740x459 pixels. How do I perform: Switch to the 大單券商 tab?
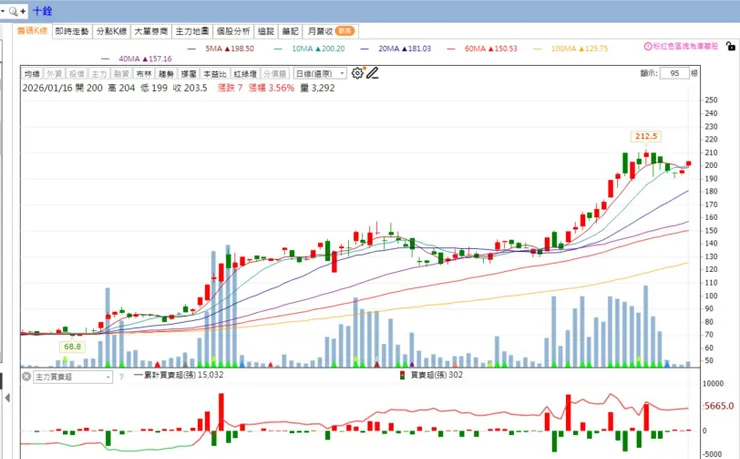tap(151, 31)
